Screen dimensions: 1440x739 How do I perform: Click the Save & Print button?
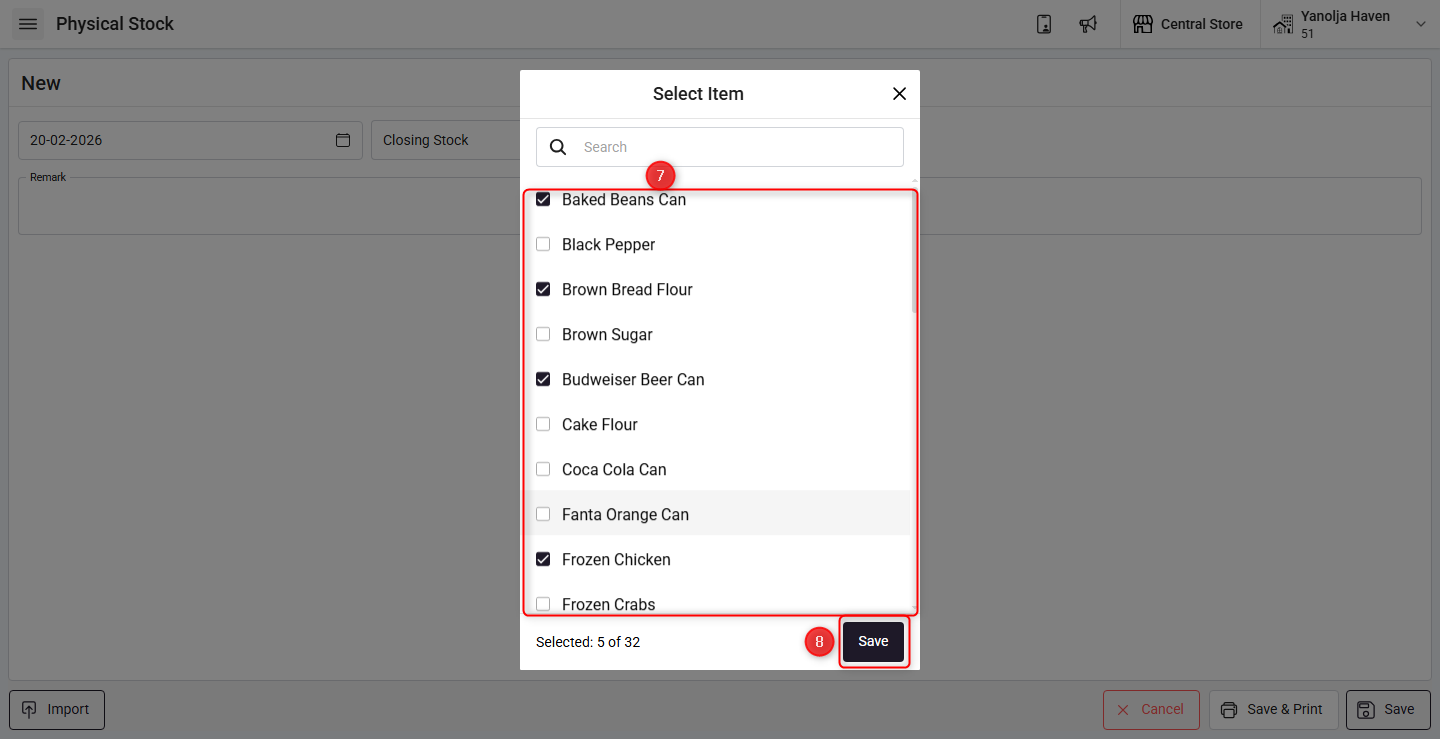coord(1273,710)
